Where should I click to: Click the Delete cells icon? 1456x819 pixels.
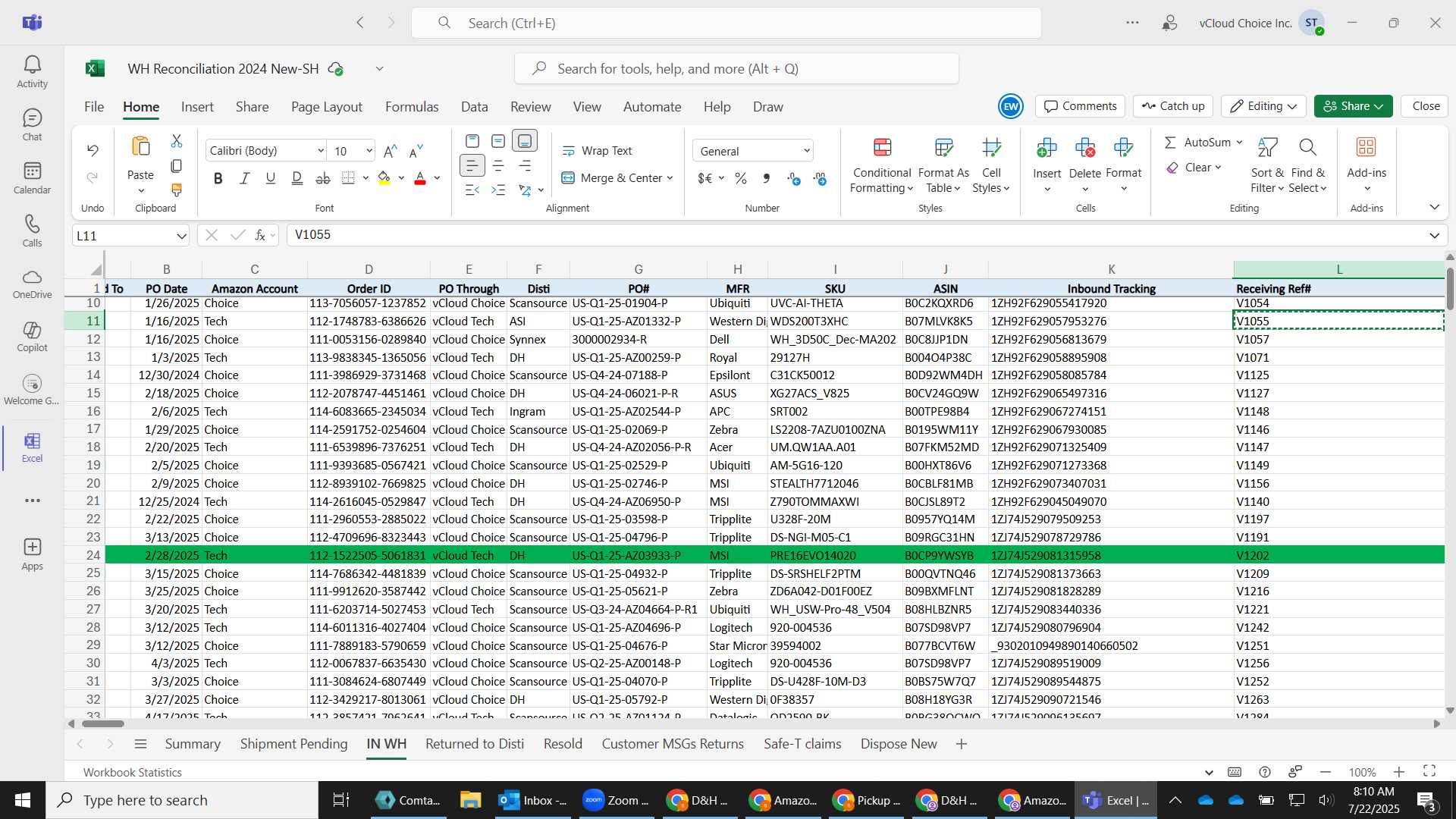coord(1085,147)
